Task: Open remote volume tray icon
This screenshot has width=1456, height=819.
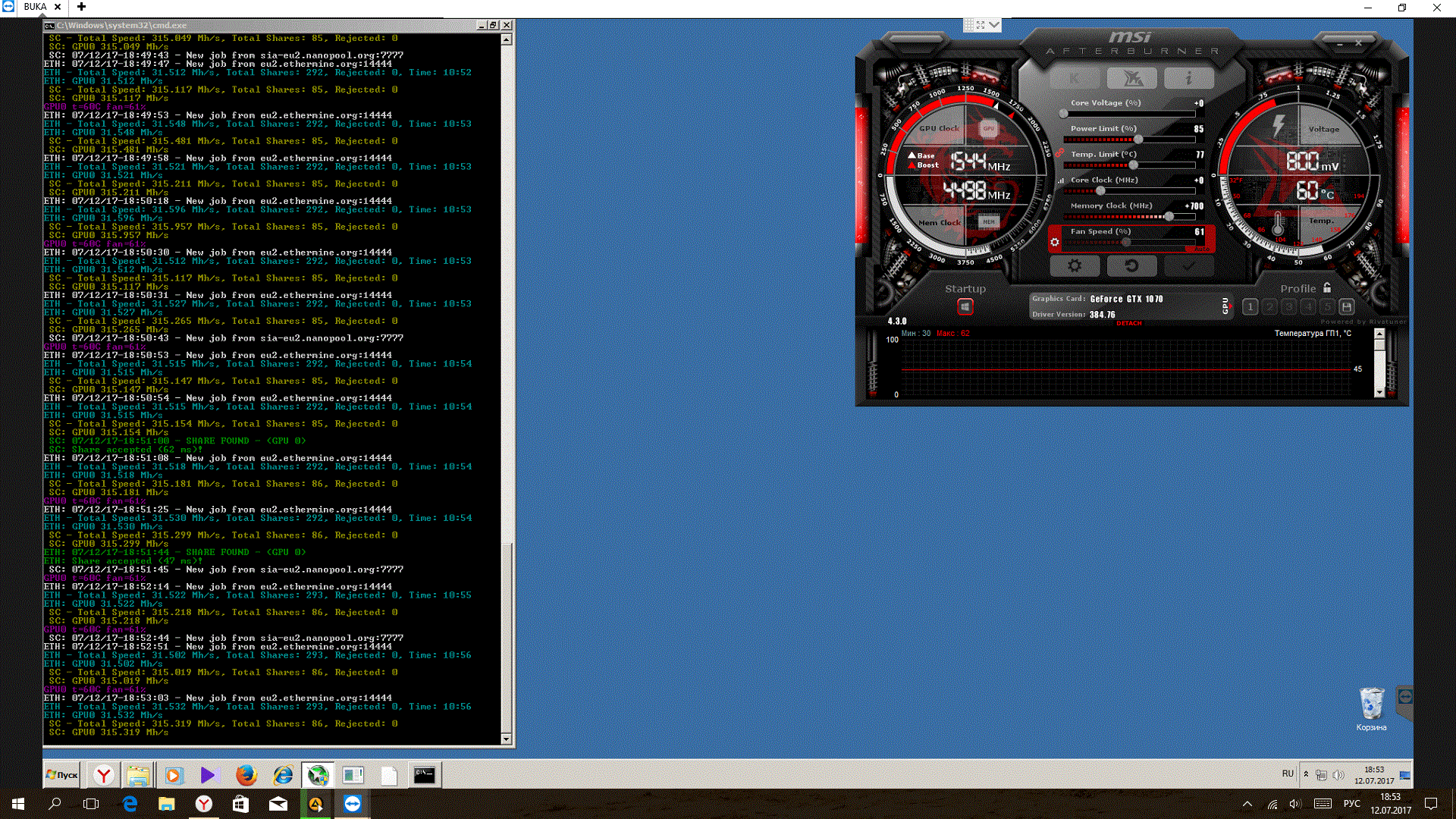Action: pyautogui.click(x=1338, y=775)
